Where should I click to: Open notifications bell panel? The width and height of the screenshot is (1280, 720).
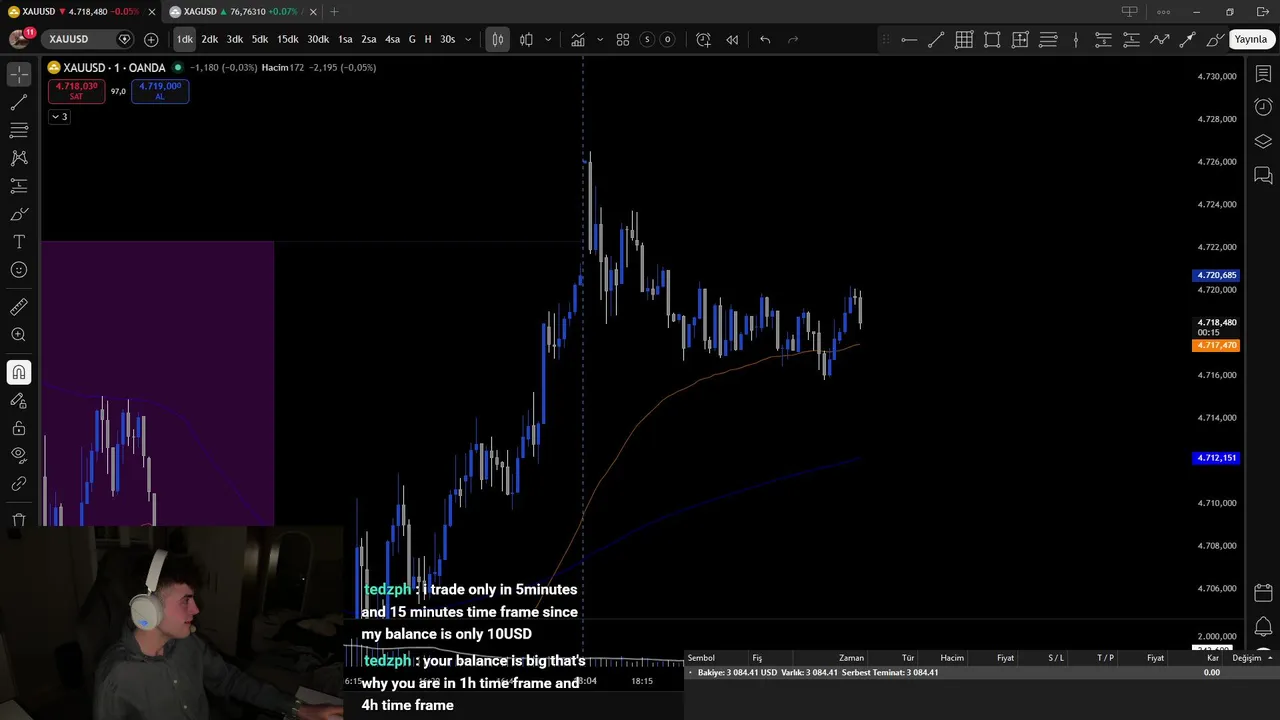[1263, 627]
